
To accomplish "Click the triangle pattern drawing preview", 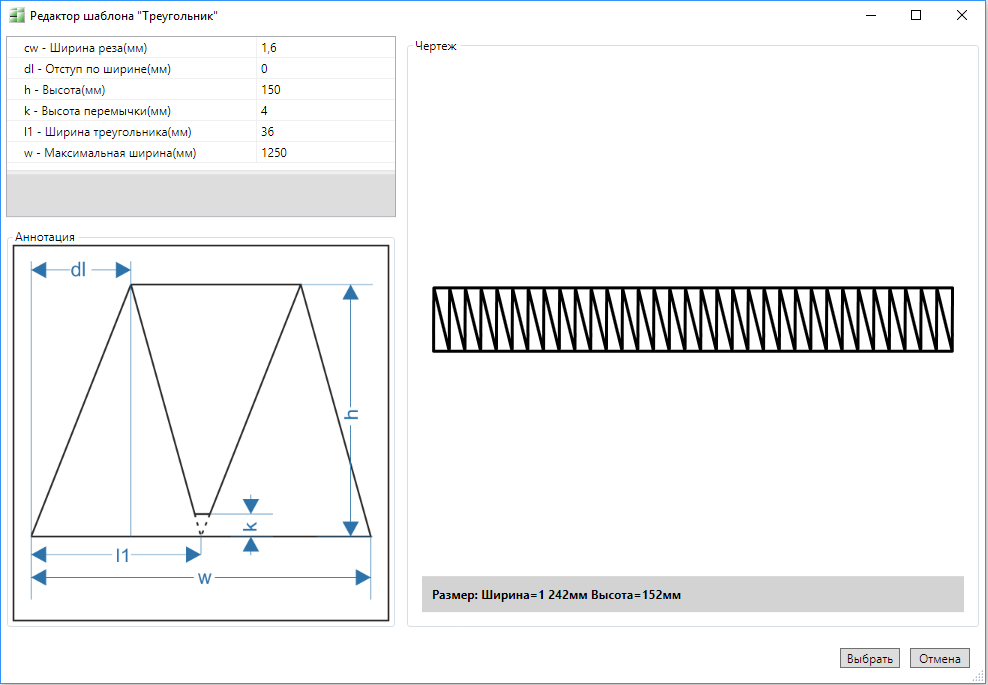I will pyautogui.click(x=692, y=319).
